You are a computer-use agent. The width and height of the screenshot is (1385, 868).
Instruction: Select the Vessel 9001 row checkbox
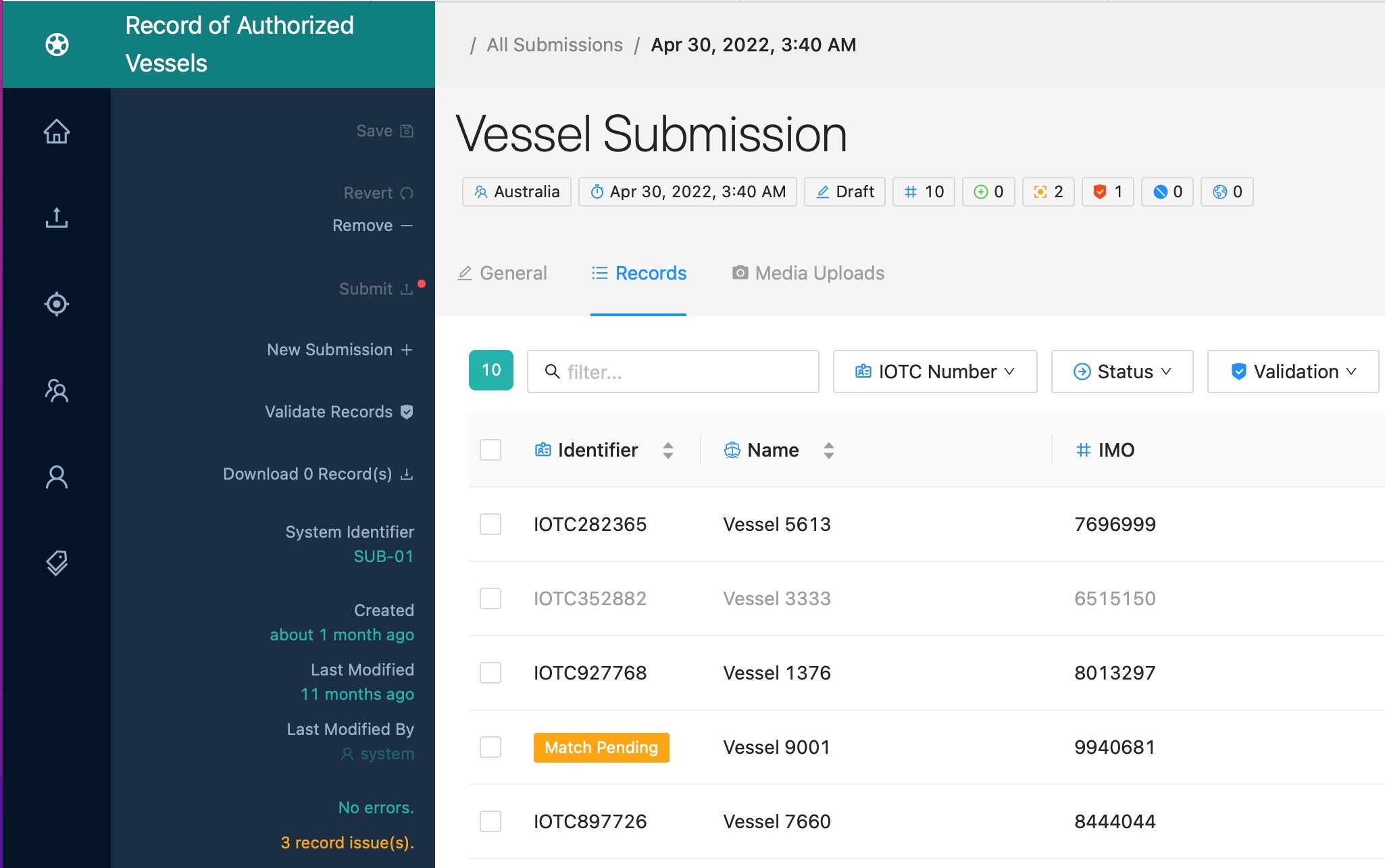click(x=490, y=747)
